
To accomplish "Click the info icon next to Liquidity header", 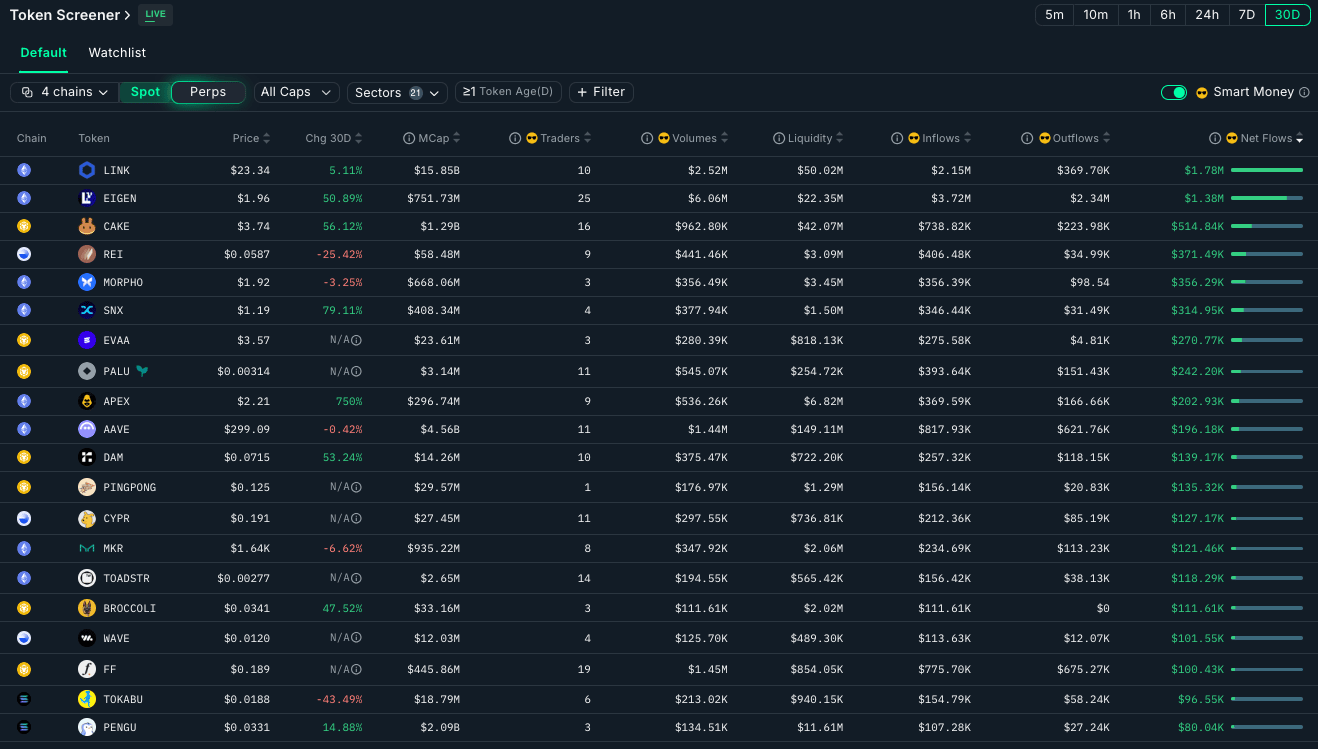I will (x=779, y=138).
